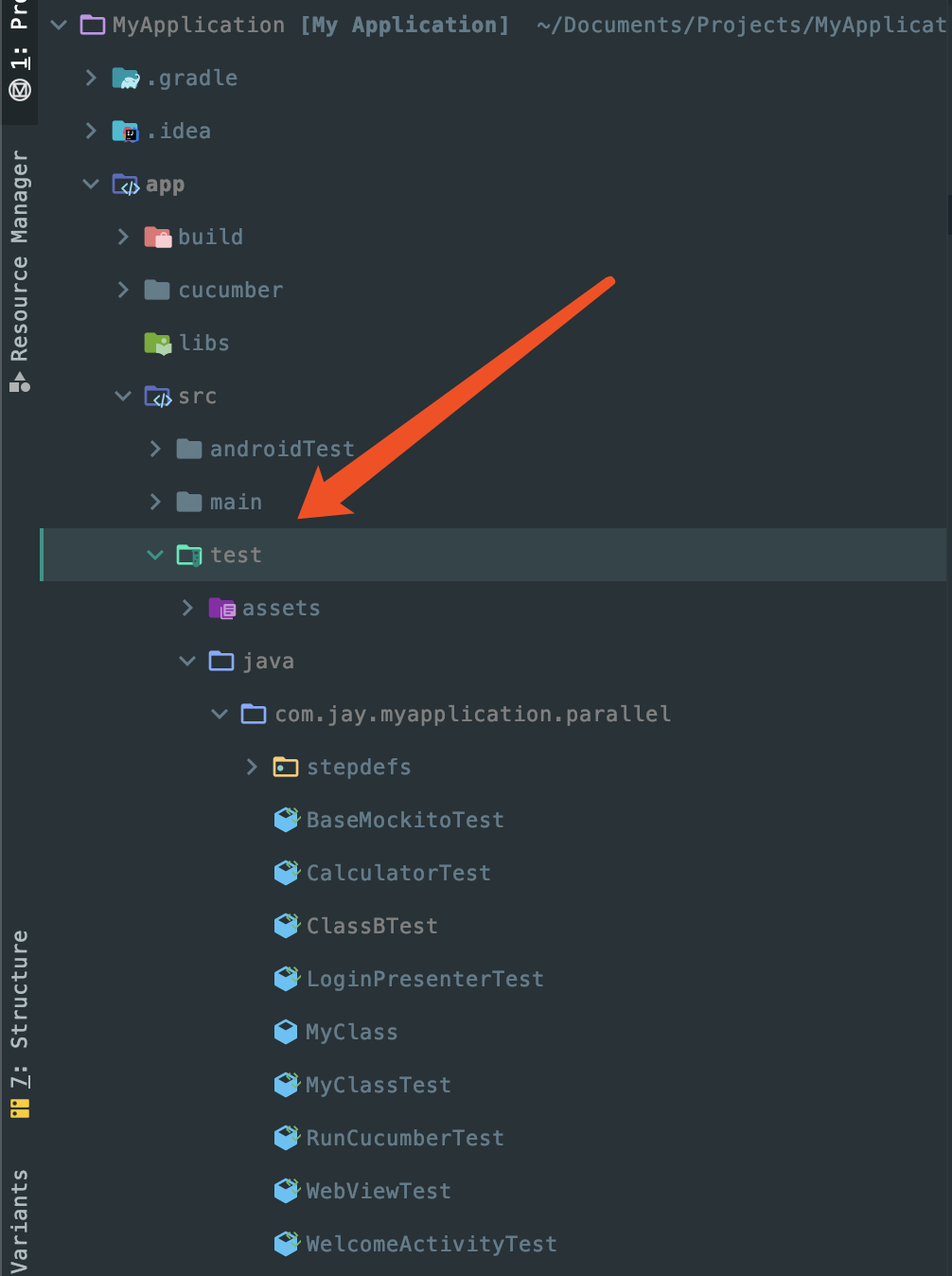Click the assets folder icon
The height and width of the screenshot is (1276, 952).
[x=221, y=609]
